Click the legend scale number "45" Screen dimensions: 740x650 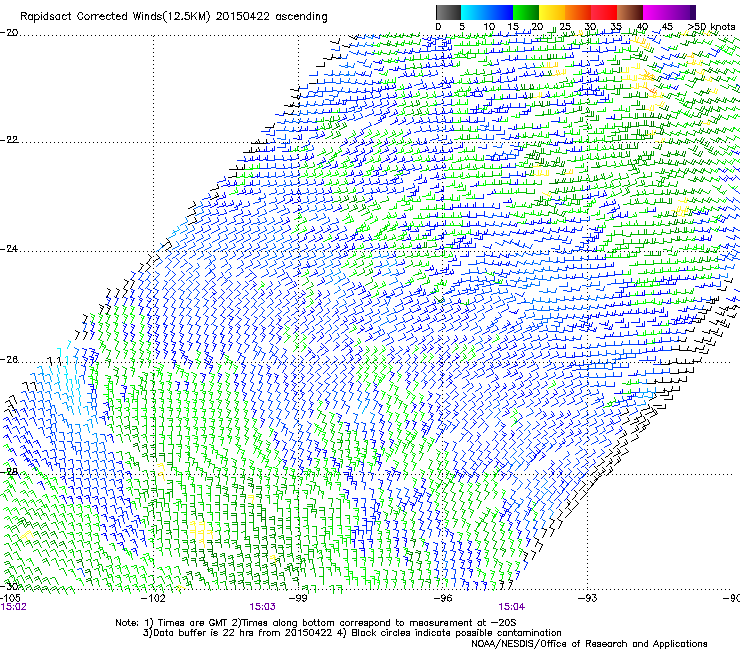(667, 27)
